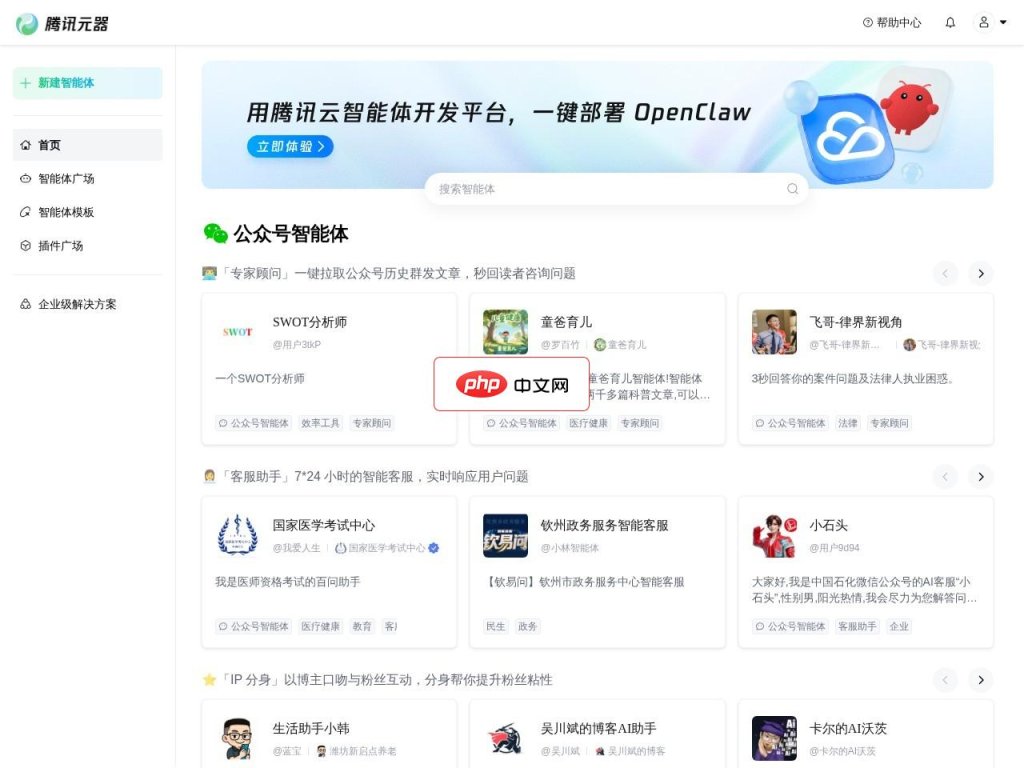Viewport: 1024px width, 768px height.
Task: Click the 小石头 avatar icon
Action: tap(774, 535)
